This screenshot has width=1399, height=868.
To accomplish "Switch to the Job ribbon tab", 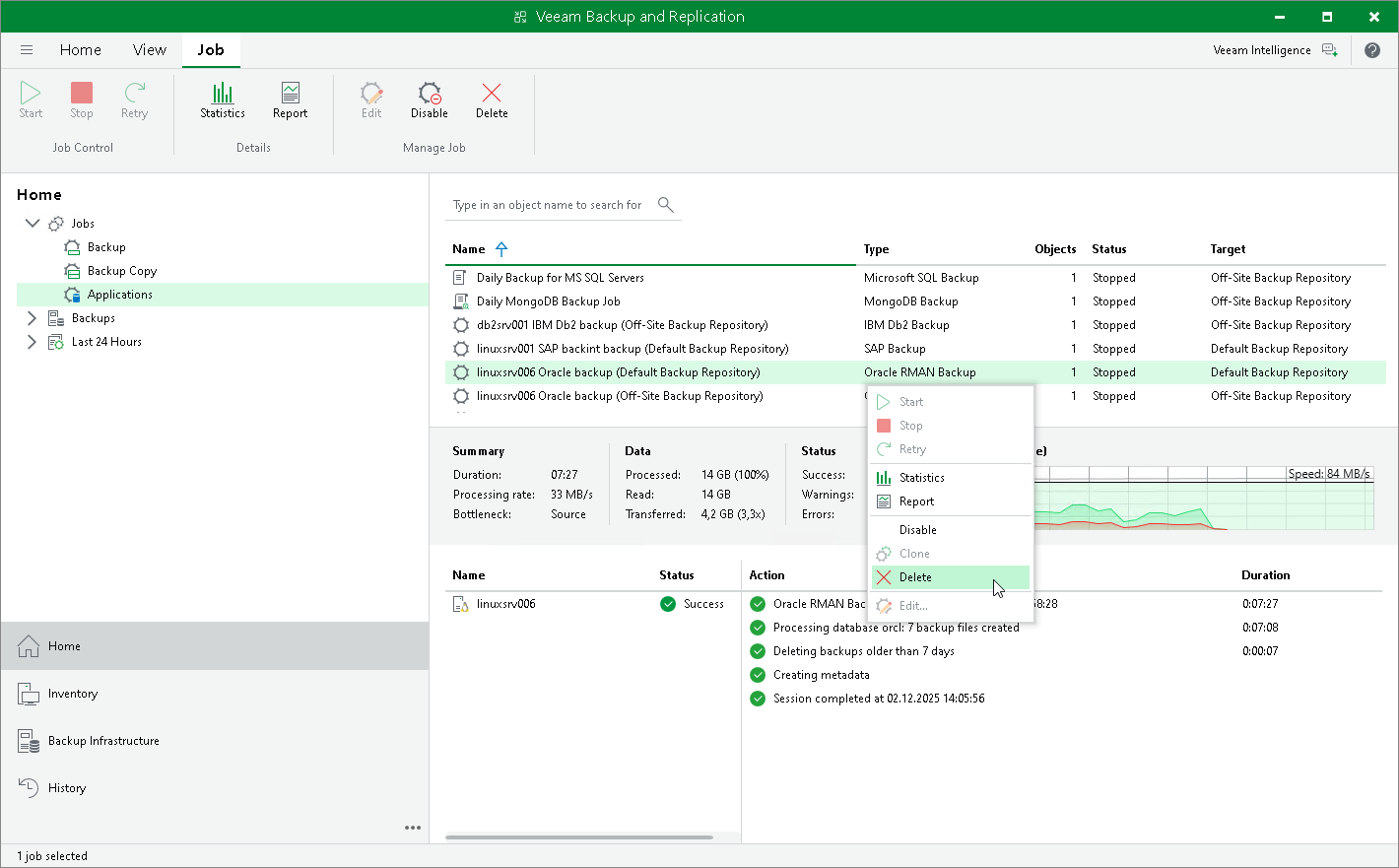I will click(211, 50).
